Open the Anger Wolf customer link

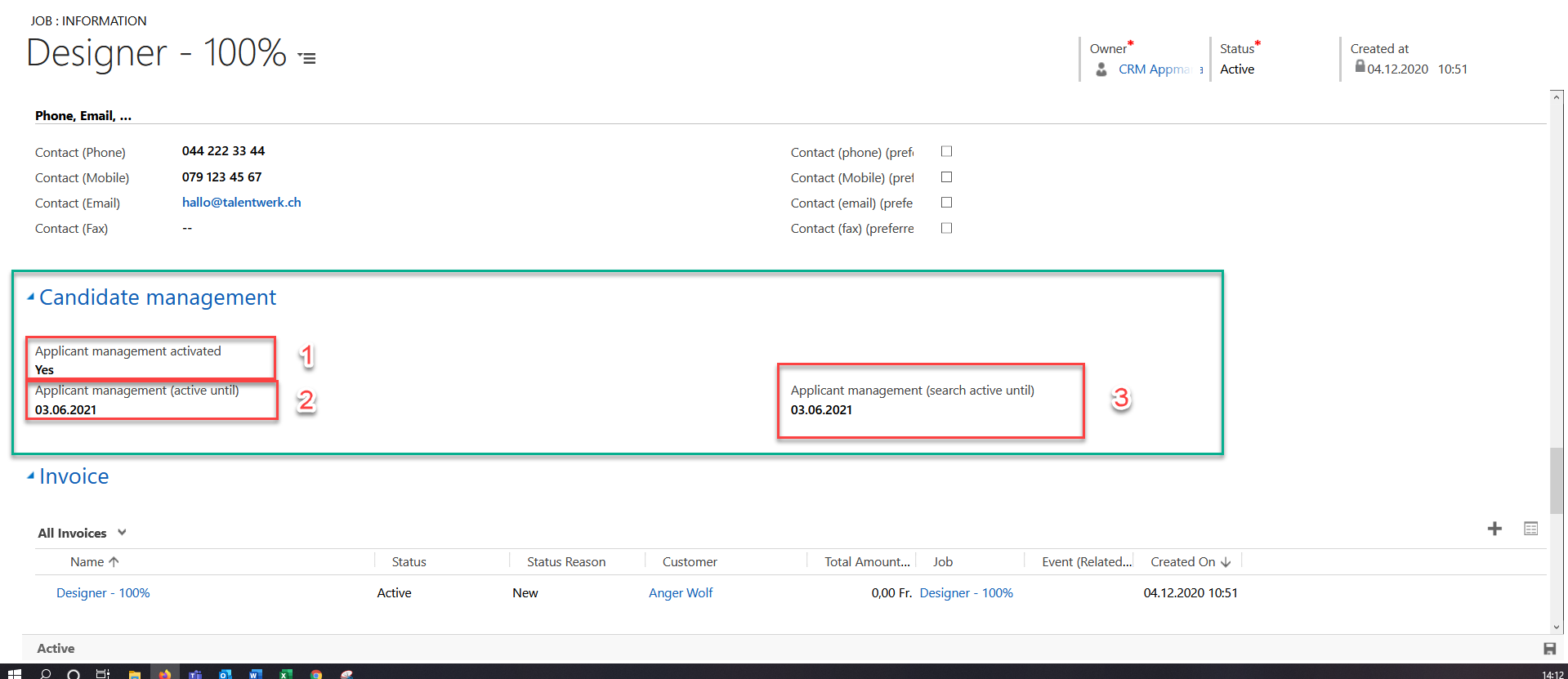(x=681, y=593)
